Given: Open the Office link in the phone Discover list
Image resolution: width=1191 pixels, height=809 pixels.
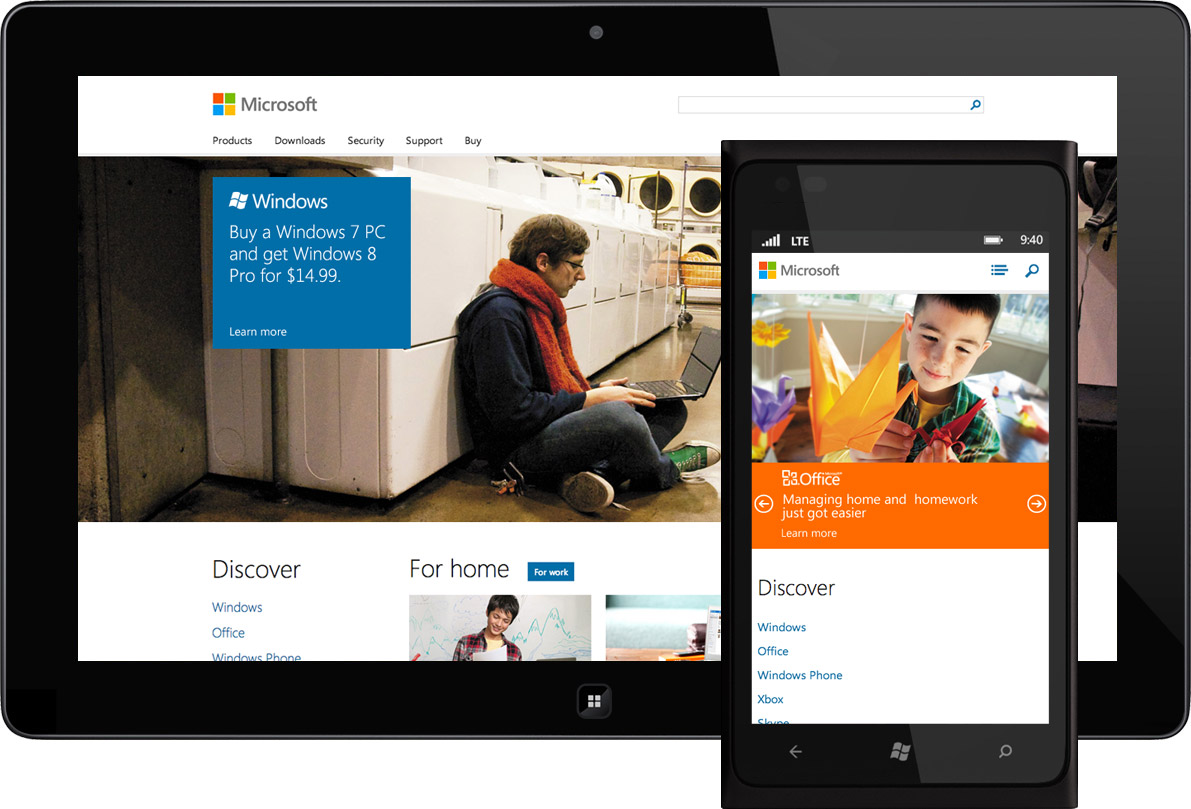Looking at the screenshot, I should (772, 651).
